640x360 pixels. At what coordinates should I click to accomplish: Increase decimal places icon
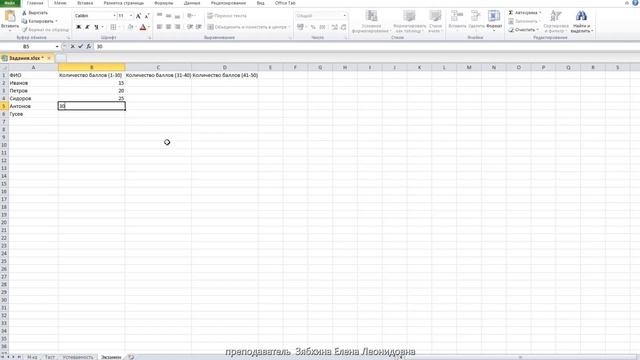click(x=334, y=27)
